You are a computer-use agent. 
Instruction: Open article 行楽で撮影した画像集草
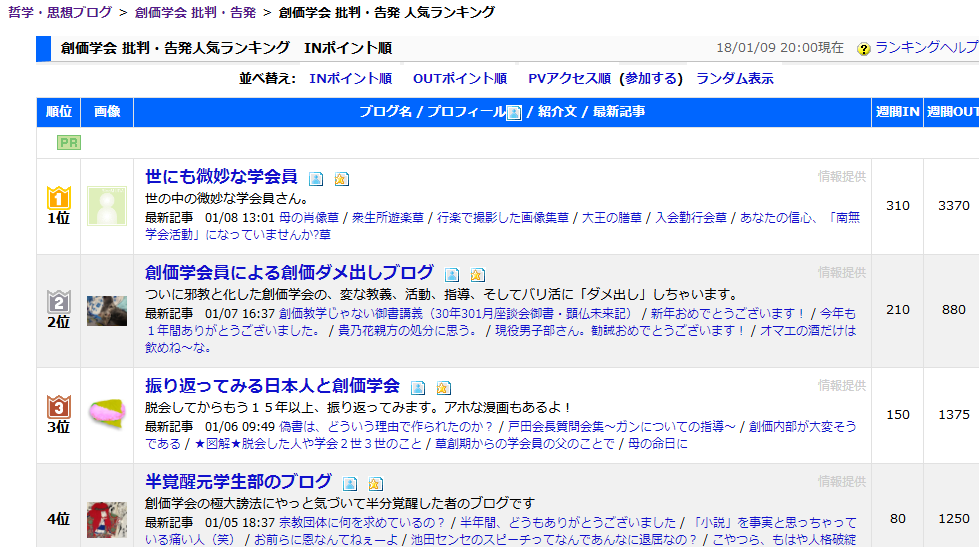503,218
